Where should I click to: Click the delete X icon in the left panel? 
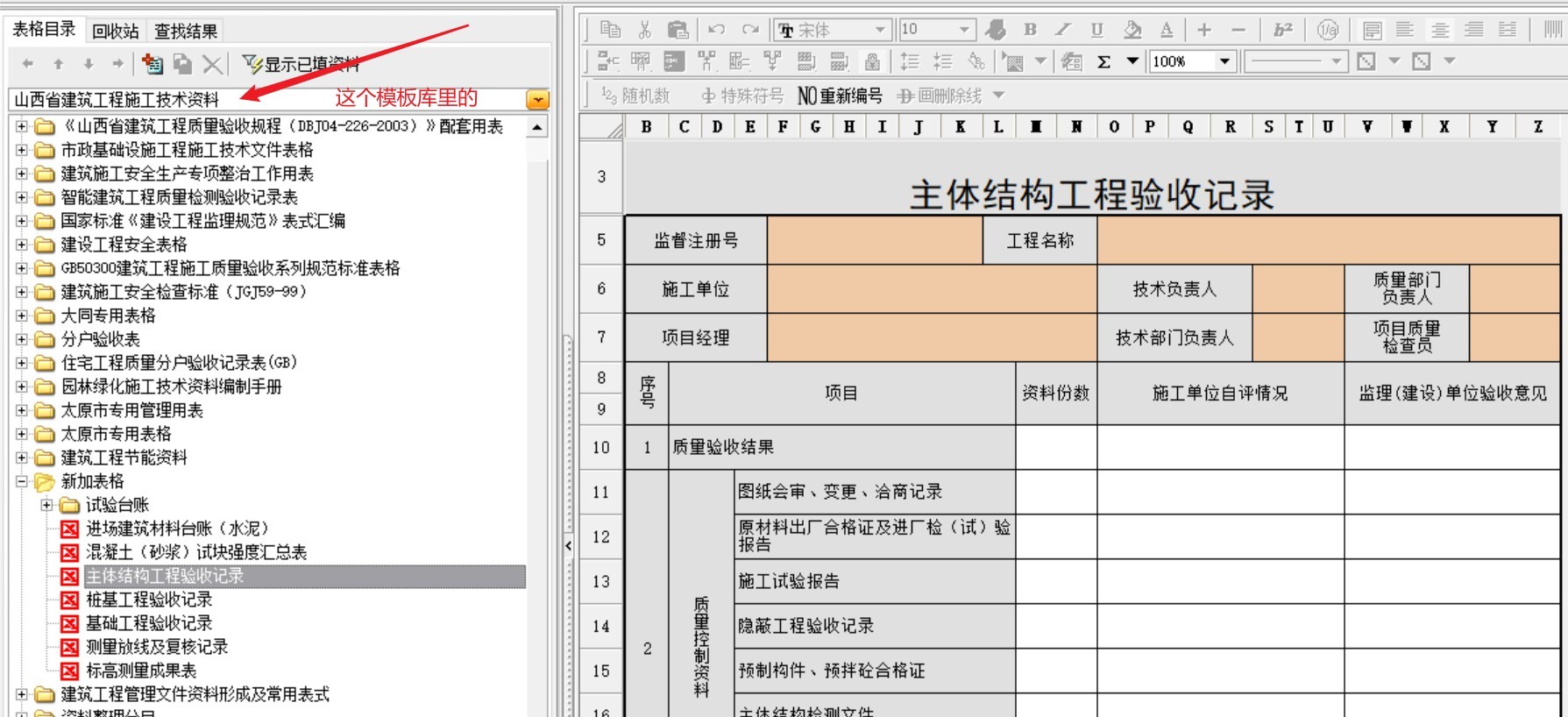[212, 64]
